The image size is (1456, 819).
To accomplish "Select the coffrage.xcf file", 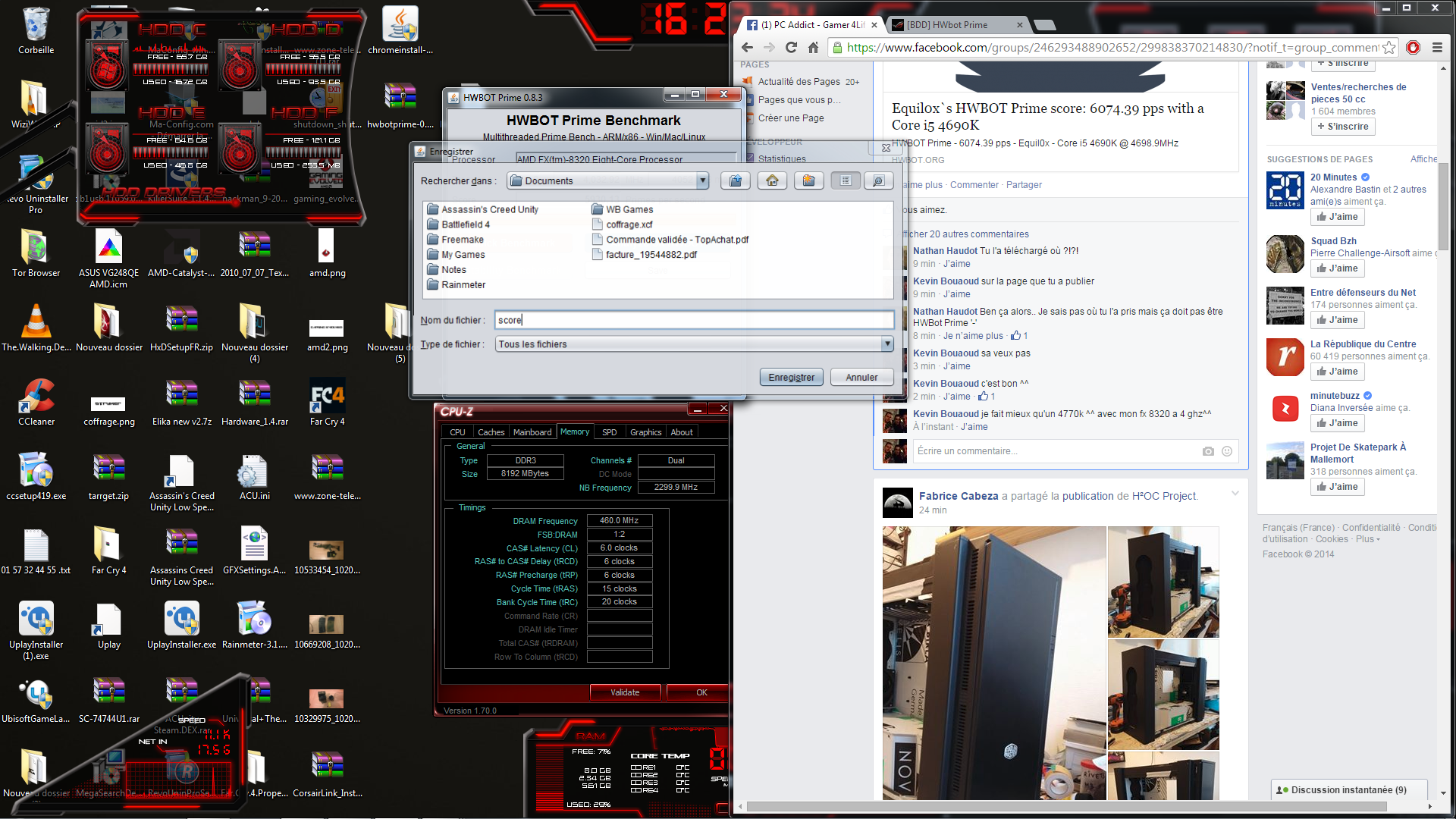I will click(622, 224).
